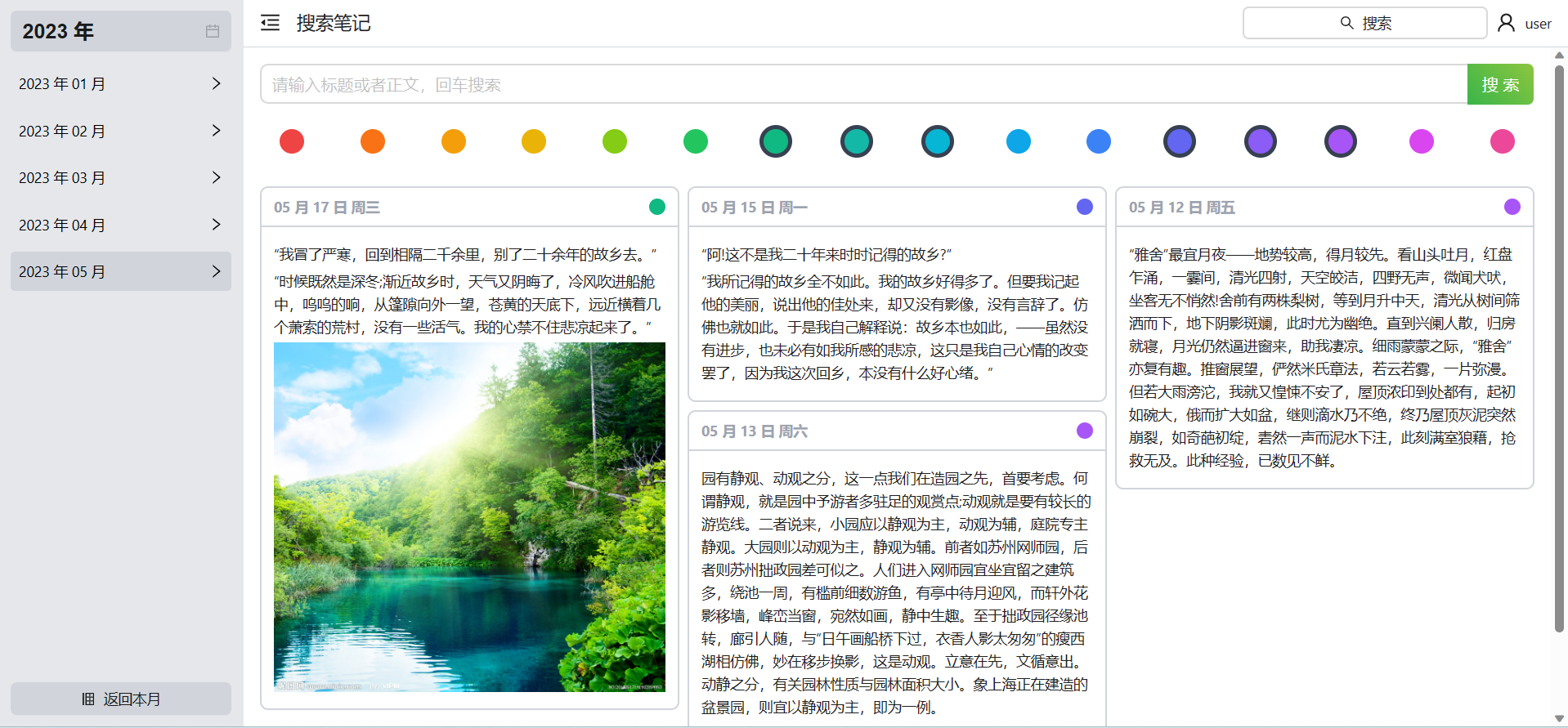Click the scrollbar up arrow
The width and height of the screenshot is (1568, 728).
pyautogui.click(x=1559, y=56)
